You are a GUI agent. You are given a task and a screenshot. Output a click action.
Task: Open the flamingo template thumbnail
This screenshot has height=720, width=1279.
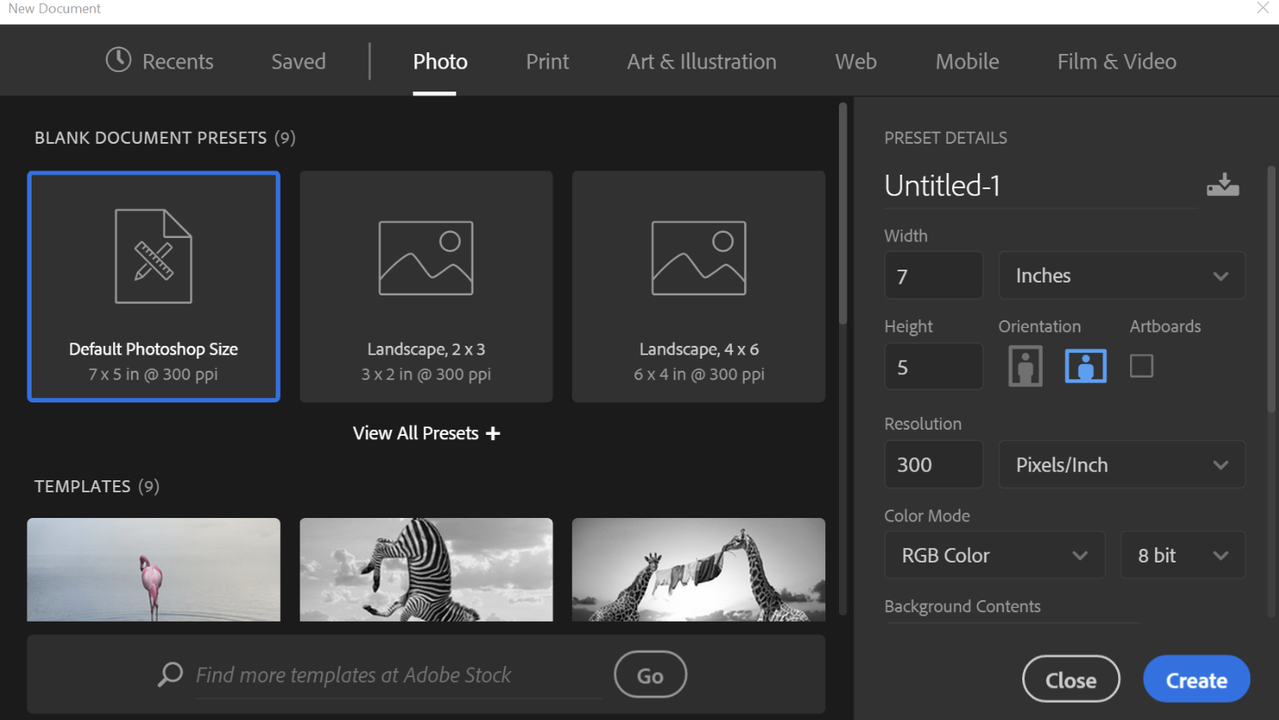154,569
